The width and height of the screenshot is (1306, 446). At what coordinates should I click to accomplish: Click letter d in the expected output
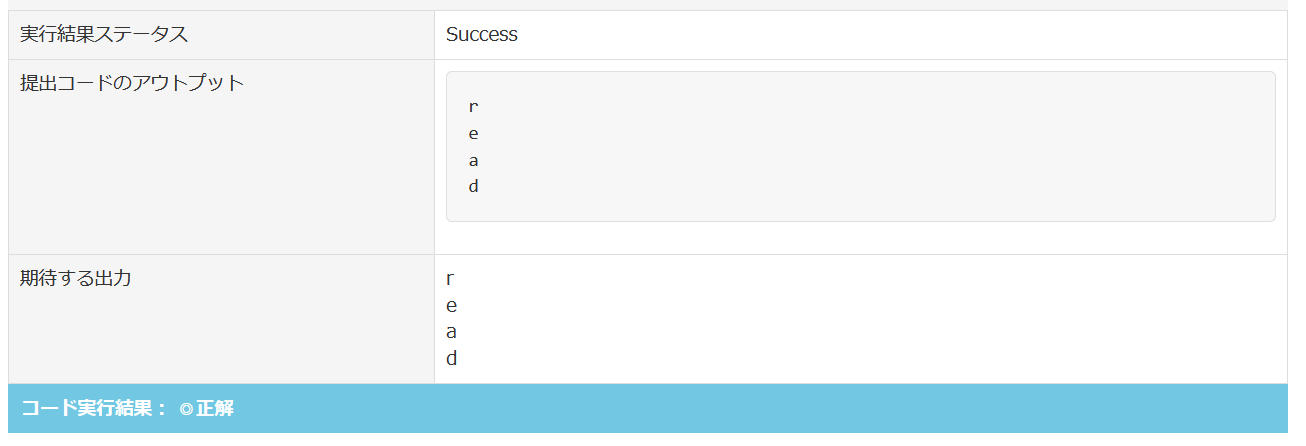click(451, 359)
